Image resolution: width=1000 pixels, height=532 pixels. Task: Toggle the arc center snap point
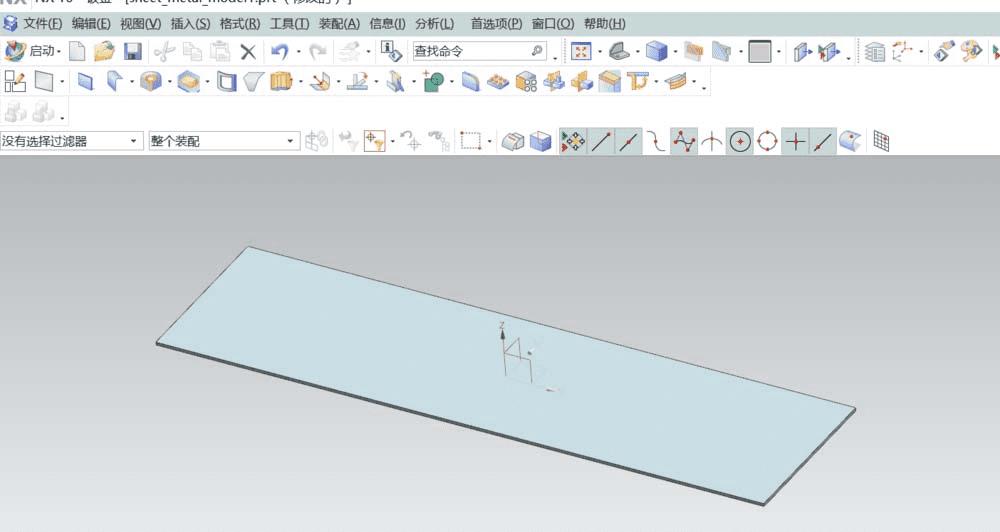pos(739,142)
